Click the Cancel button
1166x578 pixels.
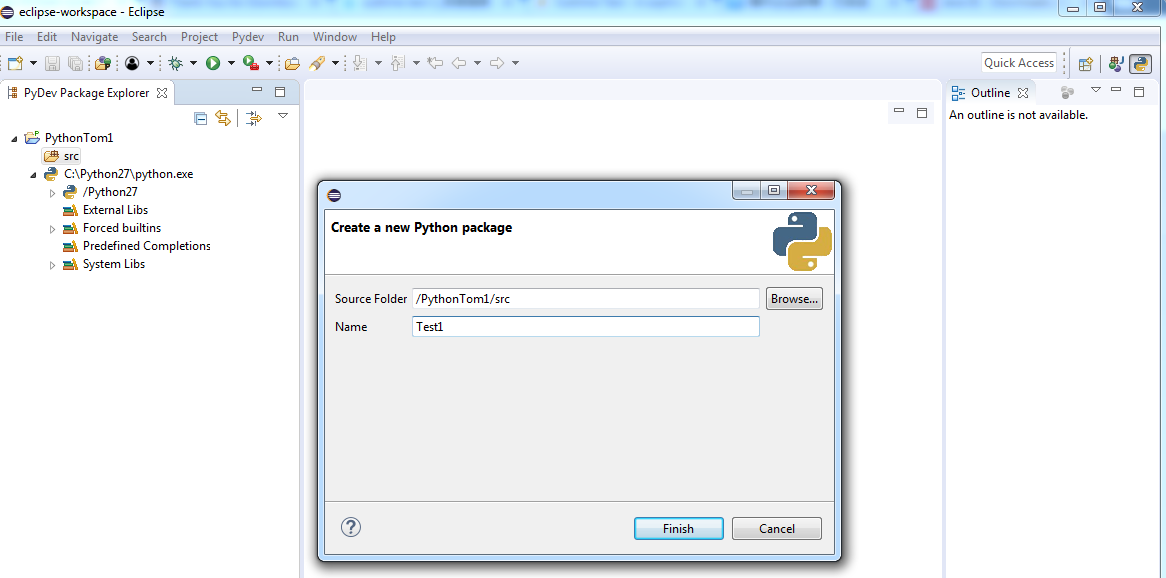pos(777,529)
